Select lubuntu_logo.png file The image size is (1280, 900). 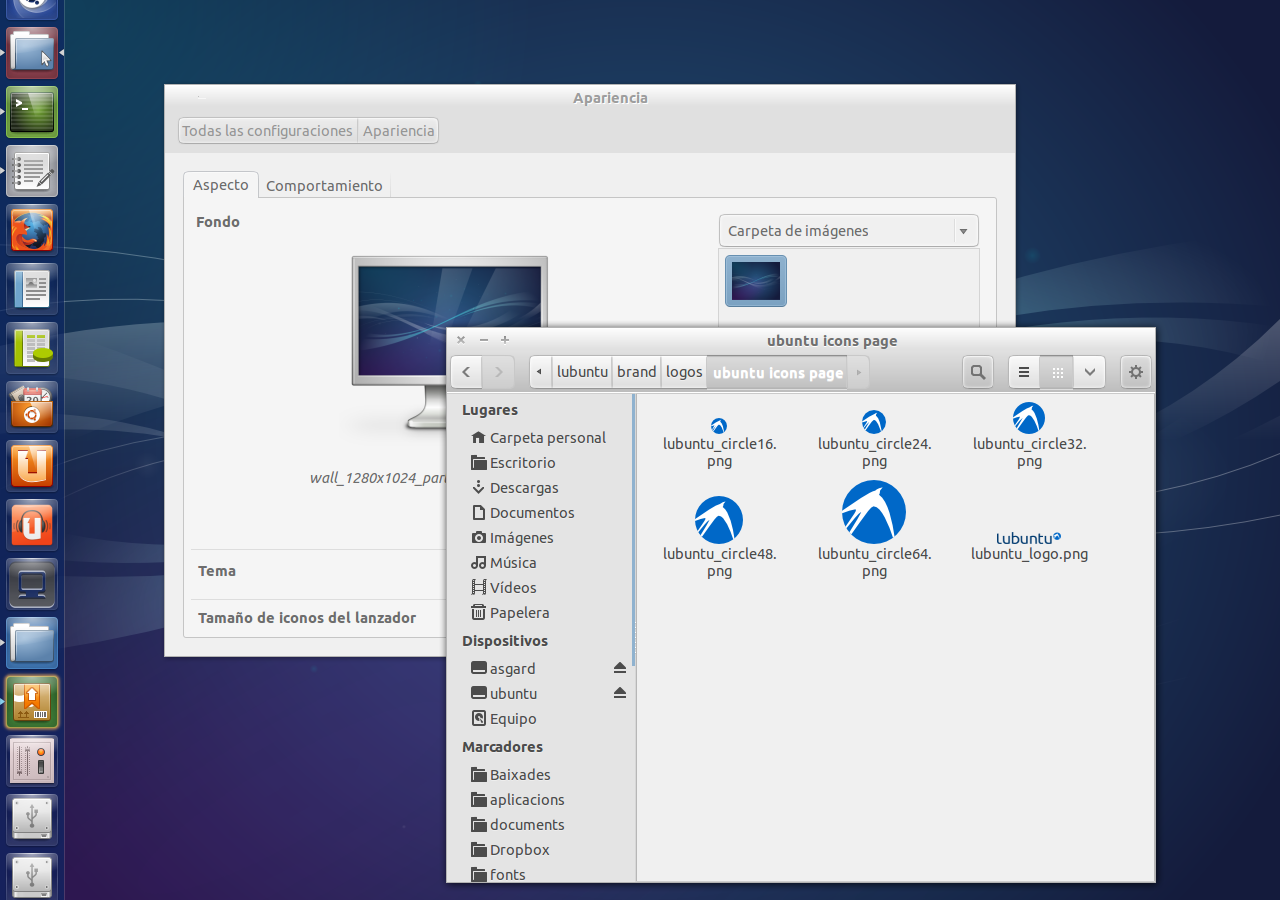(x=1029, y=546)
